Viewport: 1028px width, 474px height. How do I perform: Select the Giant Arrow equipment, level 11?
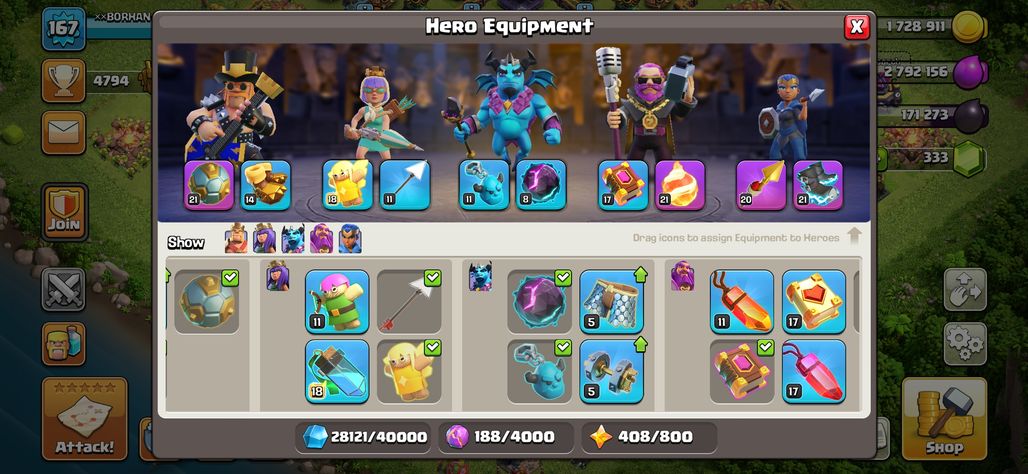[x=405, y=186]
